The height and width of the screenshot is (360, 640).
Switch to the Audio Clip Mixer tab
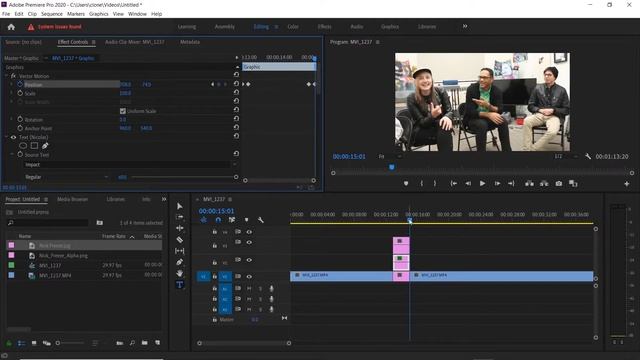[135, 42]
